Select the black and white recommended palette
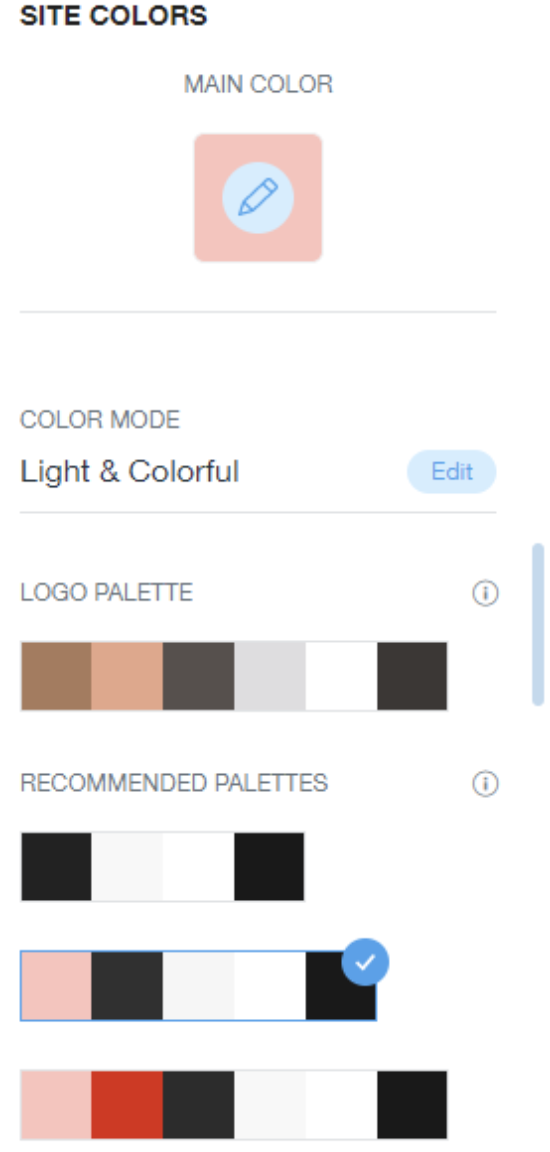 162,866
